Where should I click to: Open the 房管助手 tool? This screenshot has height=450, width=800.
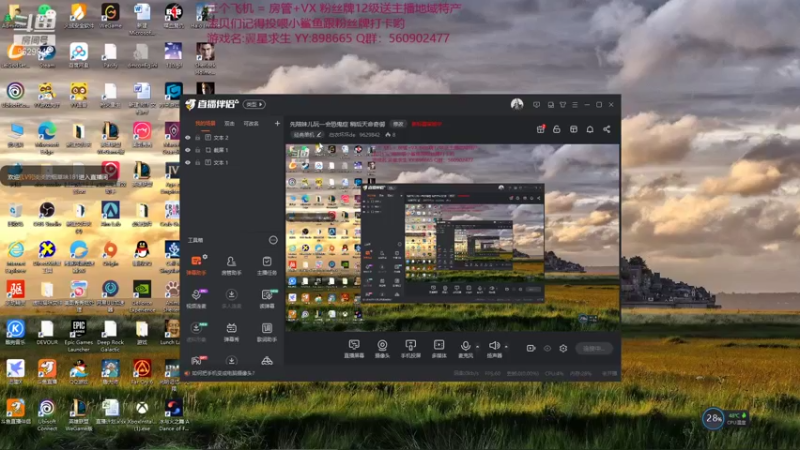231,265
